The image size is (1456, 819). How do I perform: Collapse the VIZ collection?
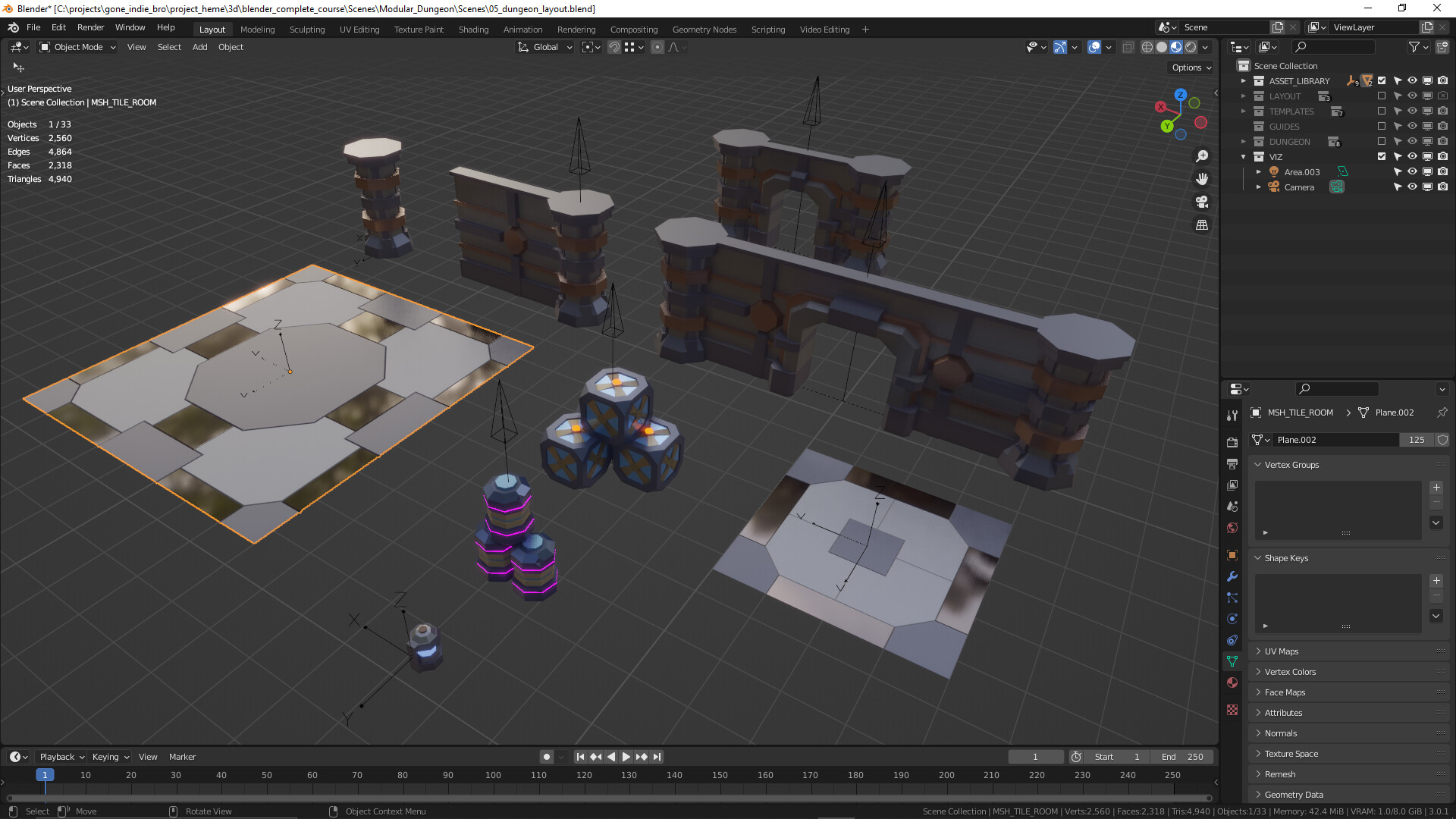tap(1244, 156)
